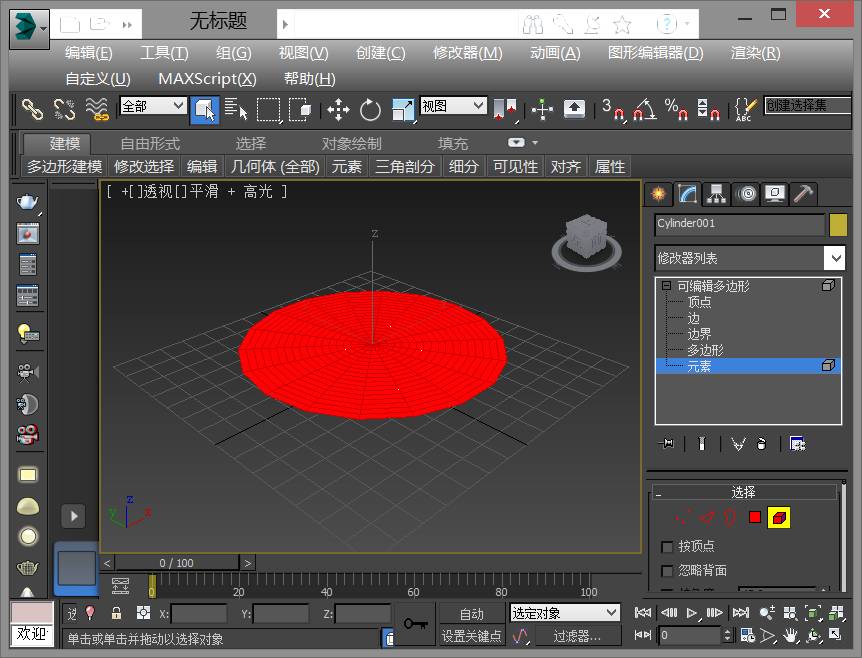
Task: Click the Cylinder001 object color swatch
Action: (x=838, y=224)
